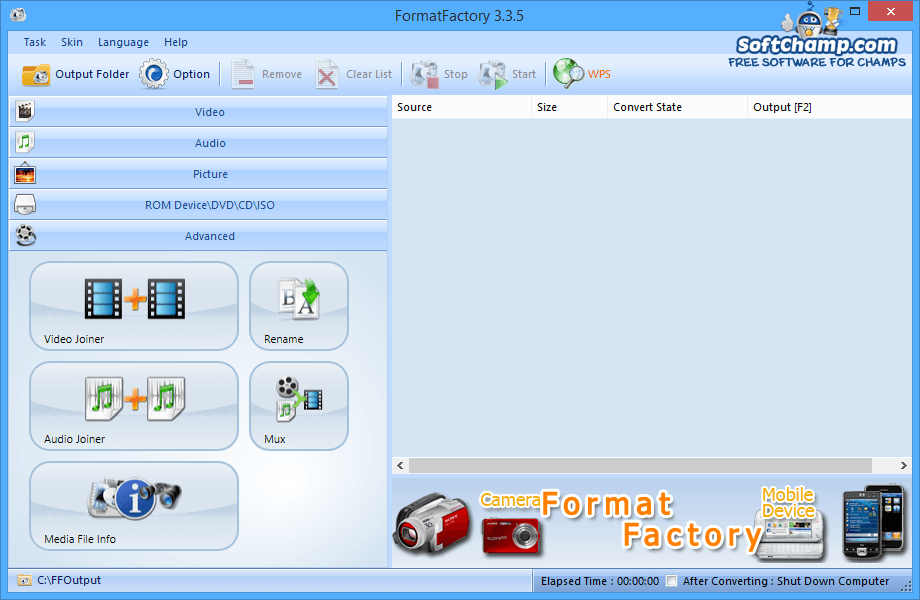
Task: Click the Output [F2] column header
Action: 830,107
